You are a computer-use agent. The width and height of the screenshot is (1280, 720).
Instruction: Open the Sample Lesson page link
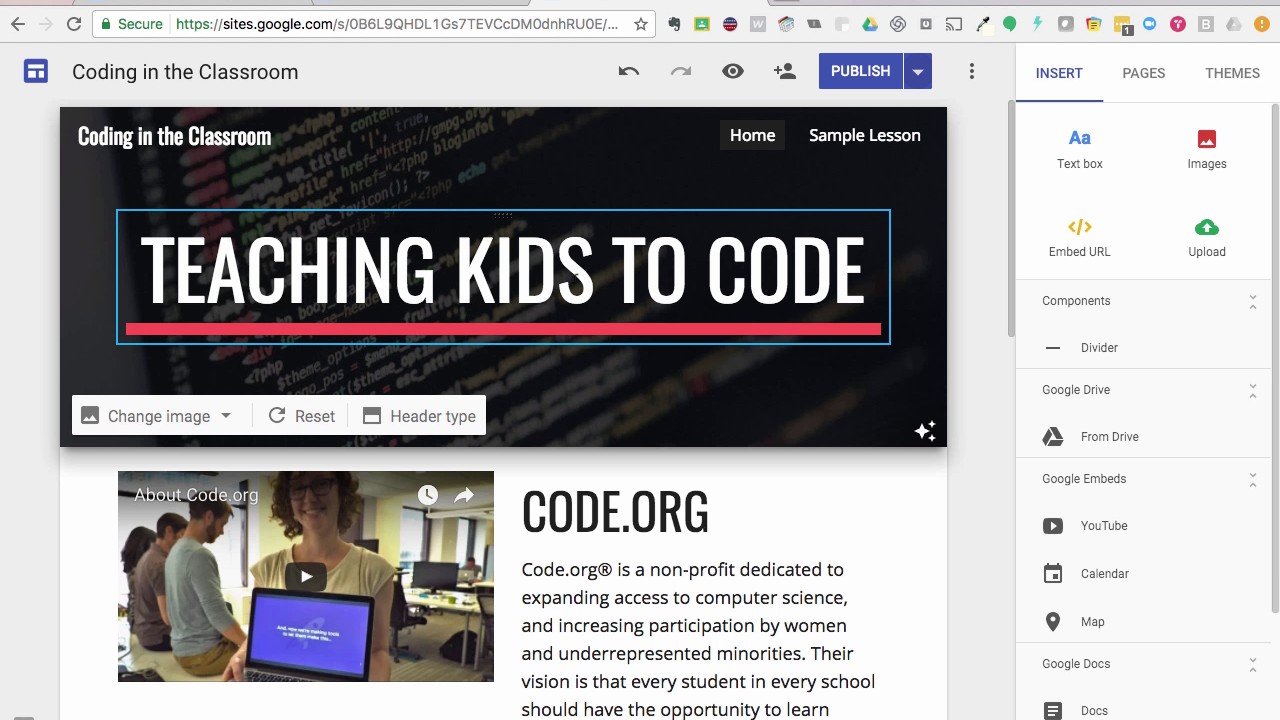point(865,135)
